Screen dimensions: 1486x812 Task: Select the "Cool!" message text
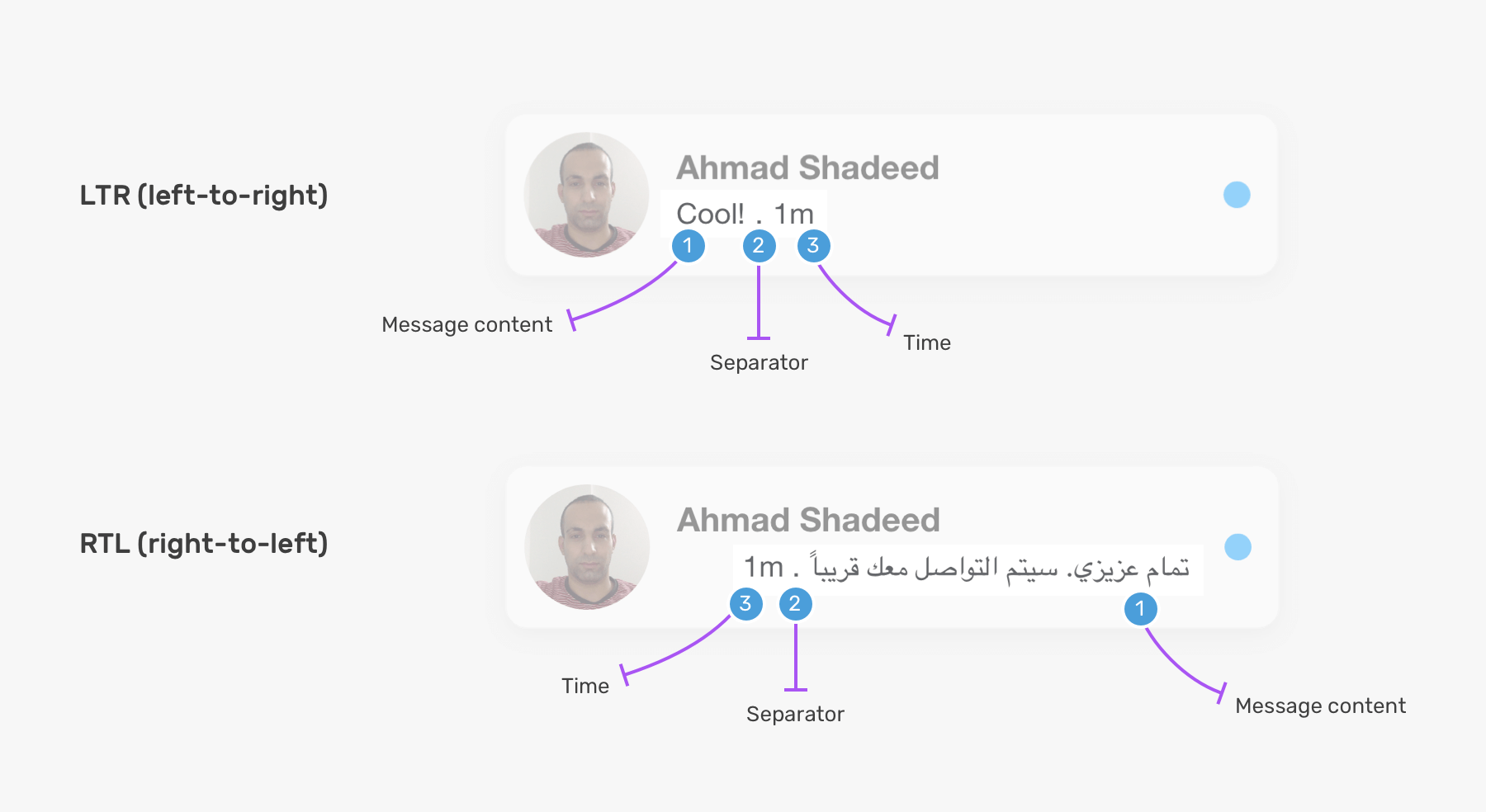point(709,215)
